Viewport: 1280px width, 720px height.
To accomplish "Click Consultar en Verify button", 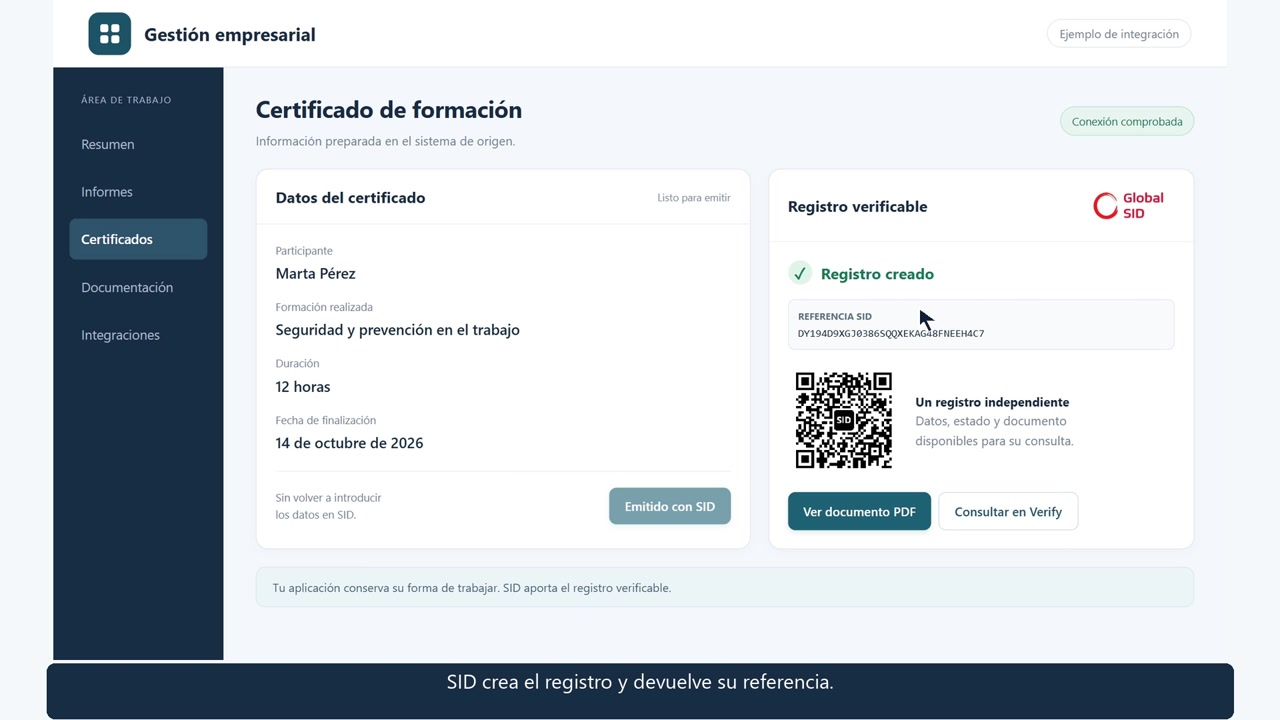I will tap(1008, 511).
